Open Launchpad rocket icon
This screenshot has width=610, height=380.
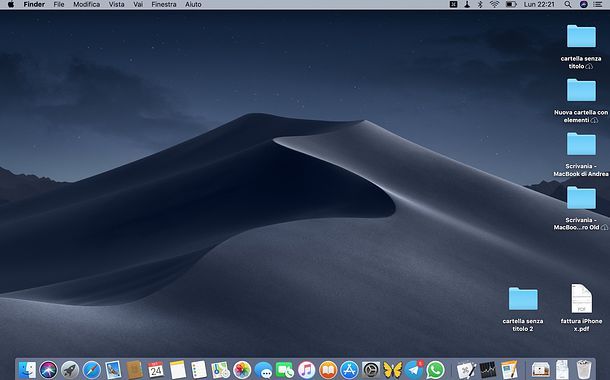70,369
